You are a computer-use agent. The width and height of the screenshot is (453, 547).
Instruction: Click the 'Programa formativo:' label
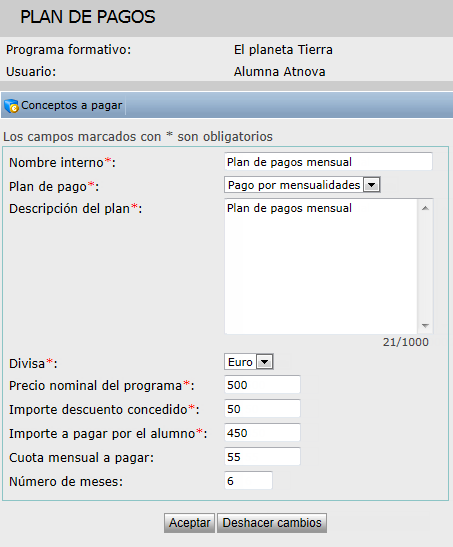[x=68, y=50]
